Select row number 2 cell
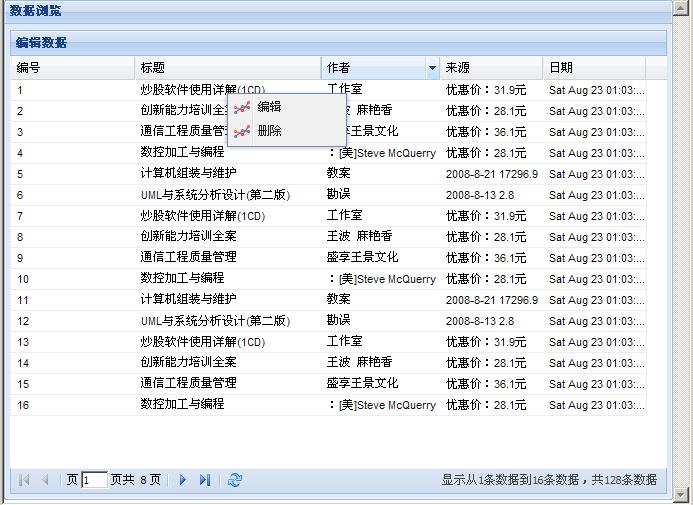Image resolution: width=693 pixels, height=505 pixels. point(20,111)
